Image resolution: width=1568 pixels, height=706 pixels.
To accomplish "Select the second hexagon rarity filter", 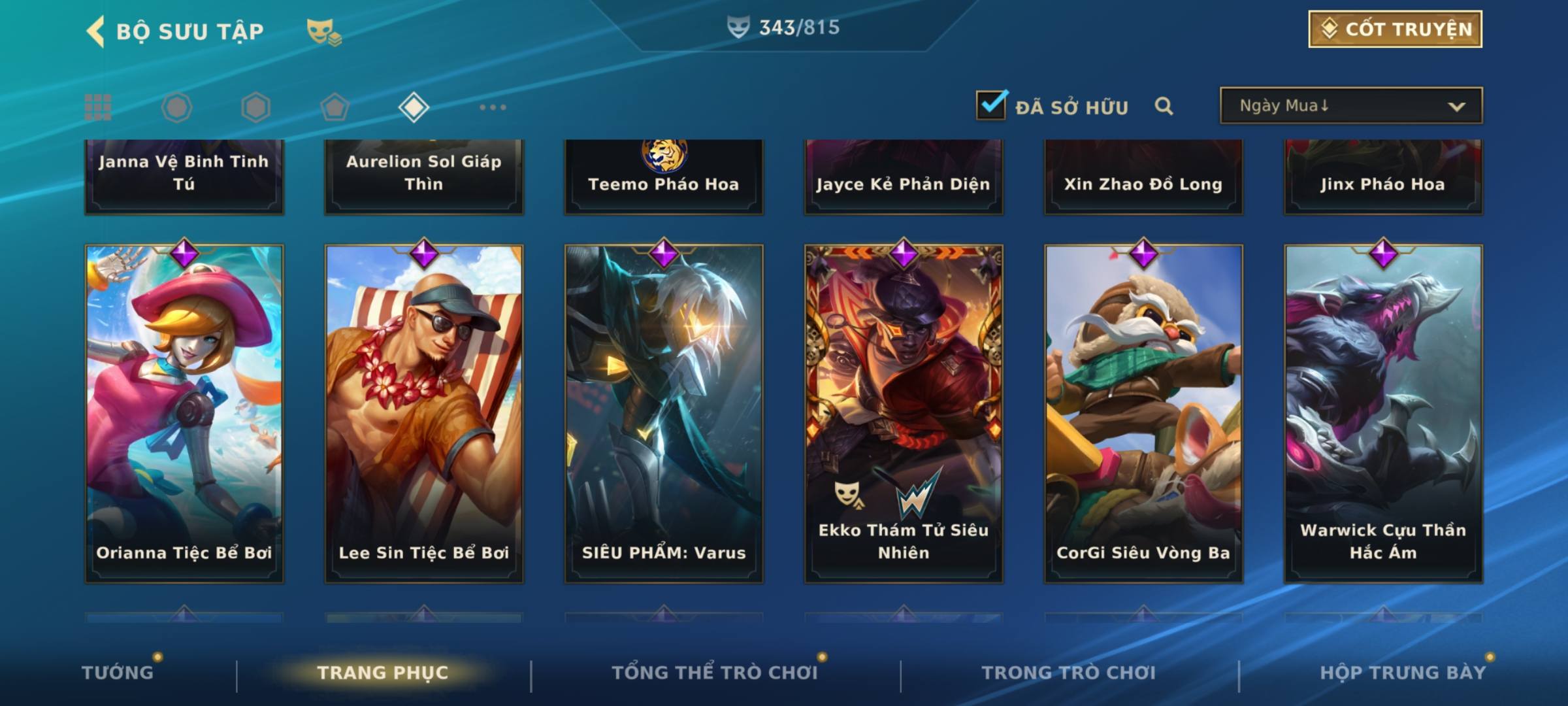I will [255, 107].
